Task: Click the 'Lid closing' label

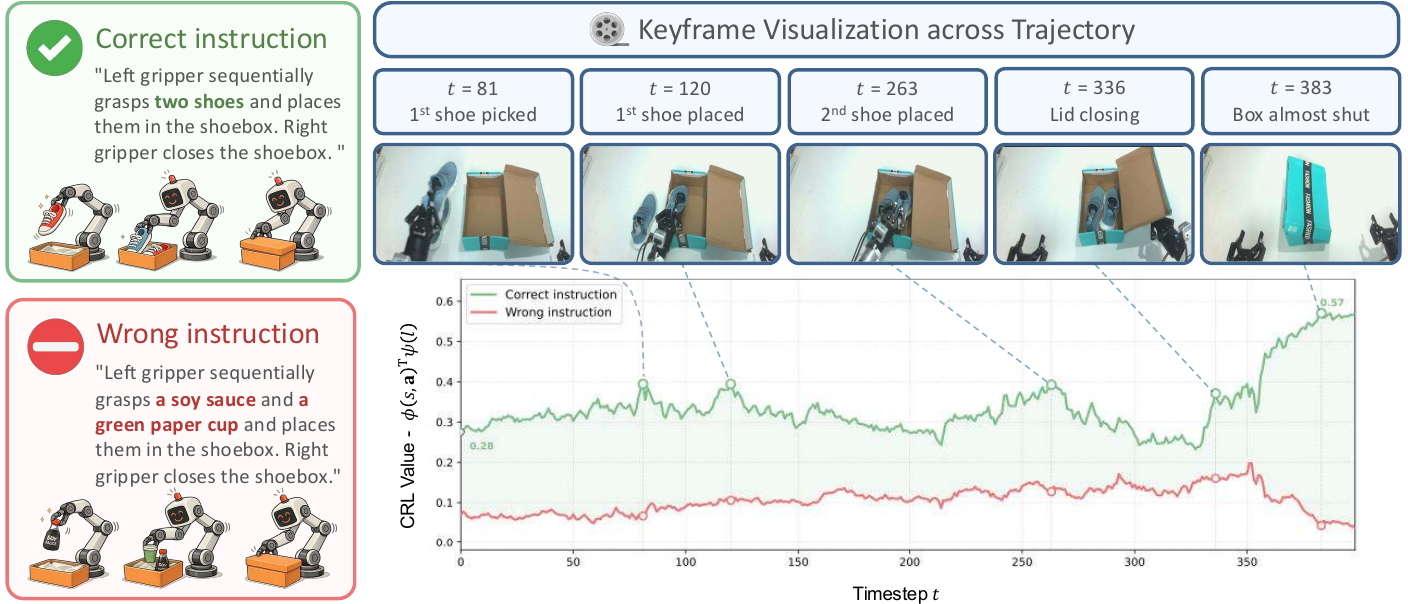Action: click(x=1095, y=114)
